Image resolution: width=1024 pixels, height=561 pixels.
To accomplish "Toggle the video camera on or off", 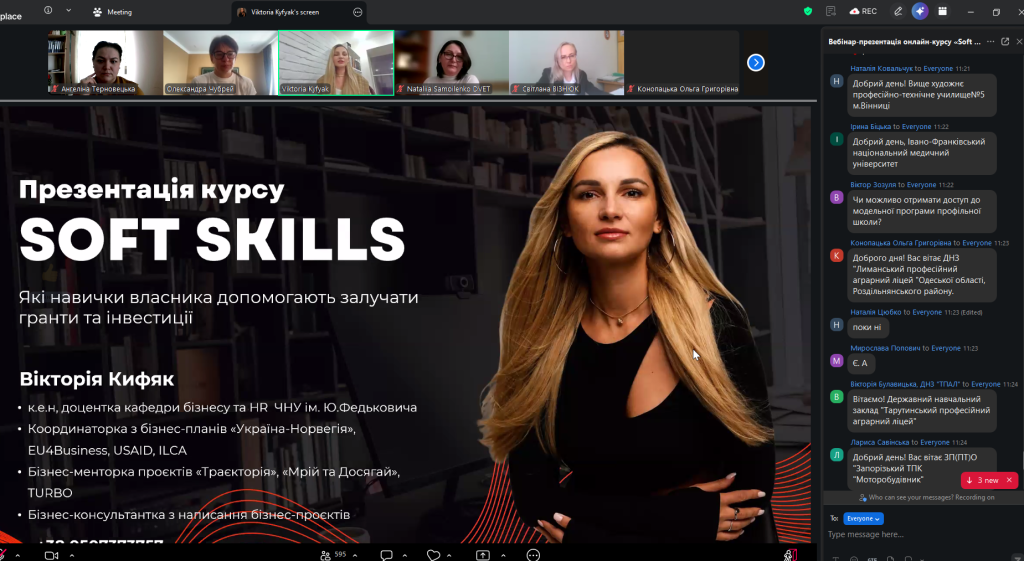I will (x=50, y=554).
